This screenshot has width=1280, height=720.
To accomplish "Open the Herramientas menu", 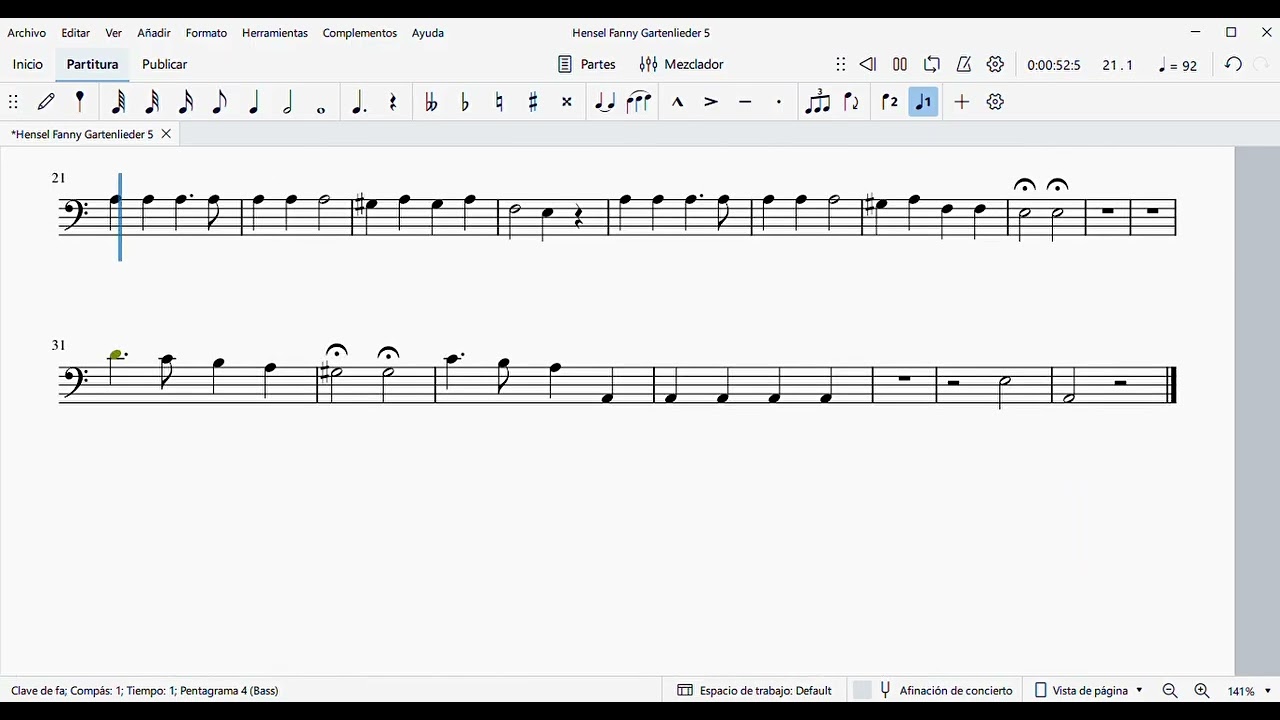I will pos(275,33).
